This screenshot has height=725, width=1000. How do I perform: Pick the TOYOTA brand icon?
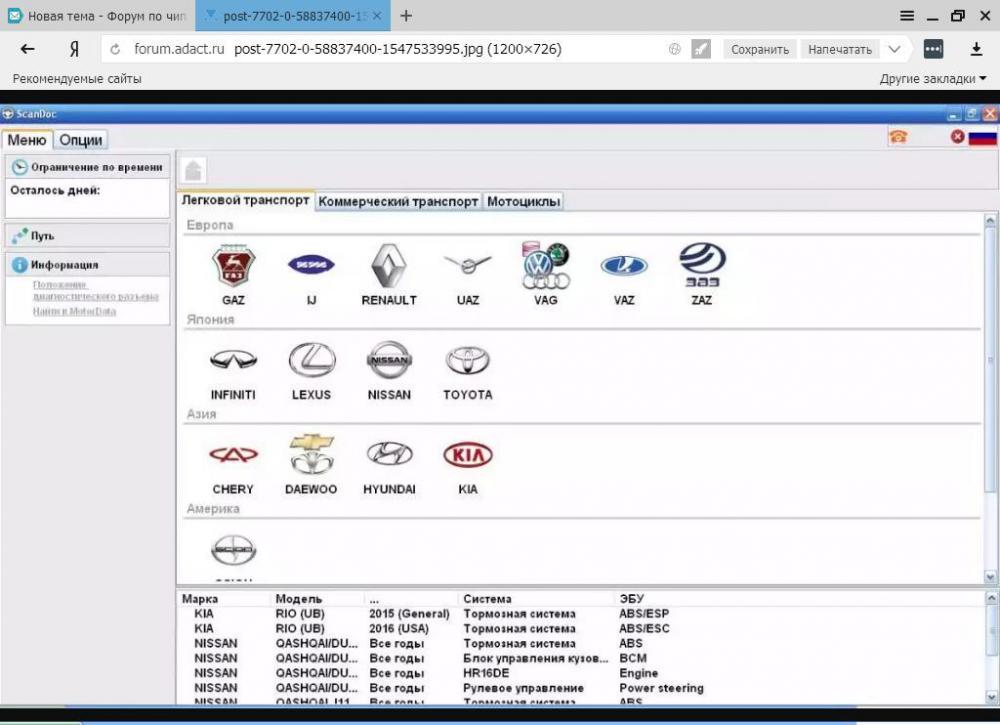[x=467, y=361]
